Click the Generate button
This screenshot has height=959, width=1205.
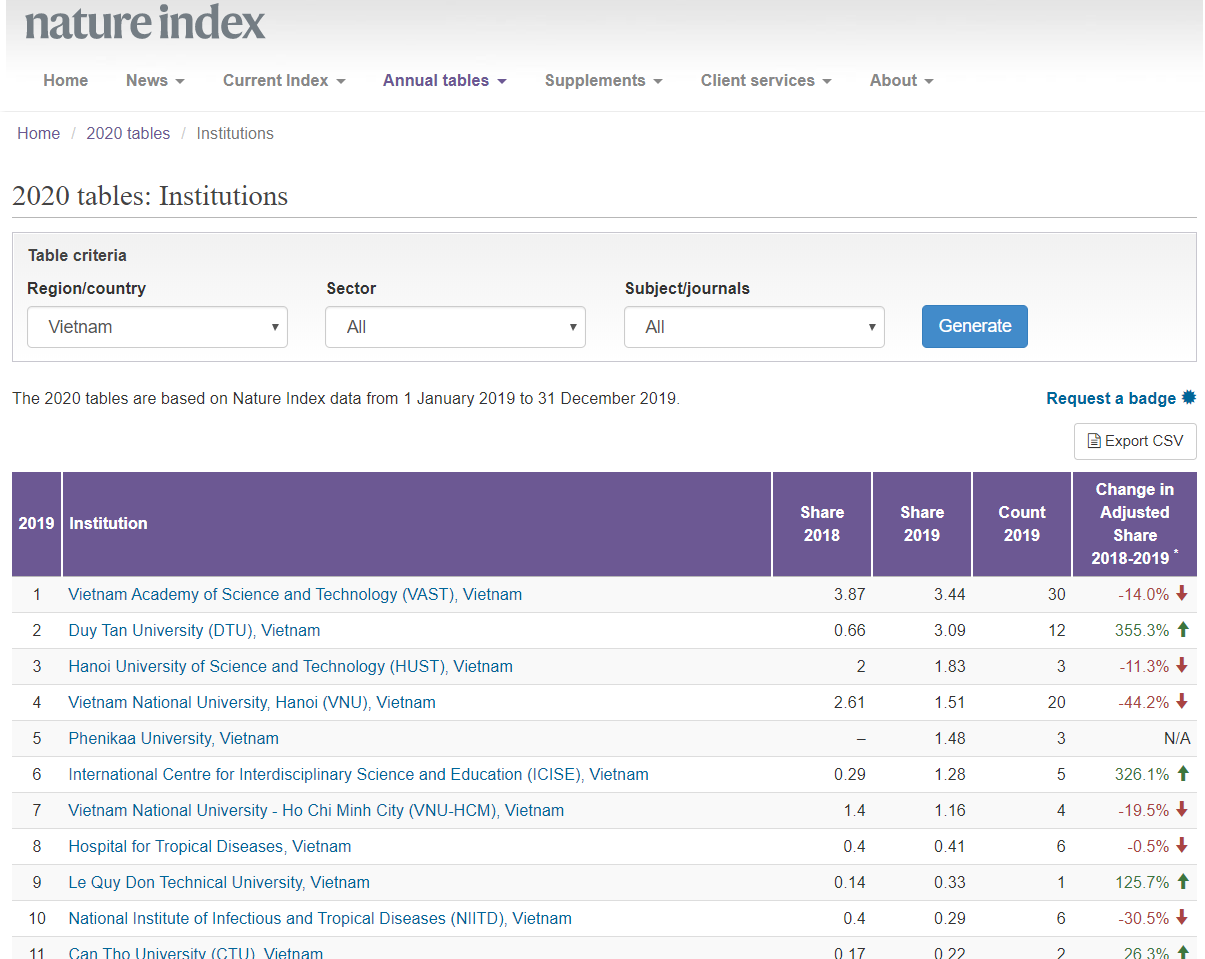coord(975,326)
